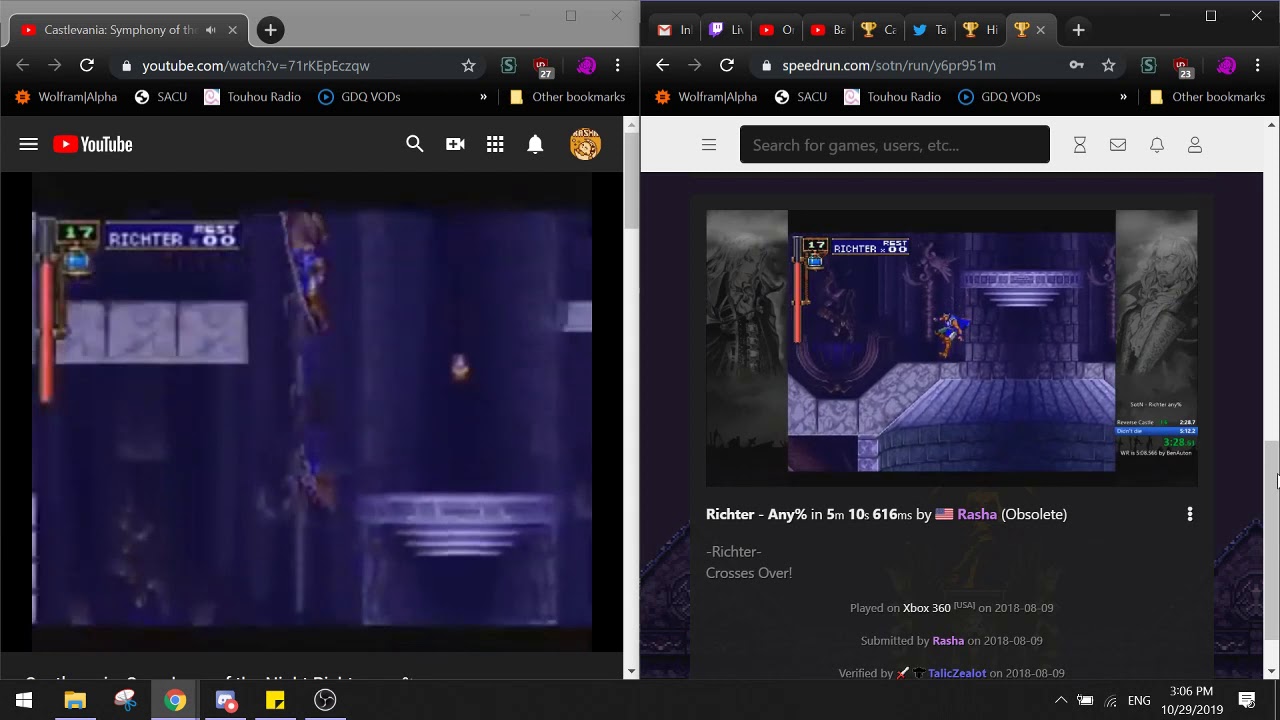Image resolution: width=1280 pixels, height=720 pixels.
Task: Switch to the second YouTube tab starting 'Ba'
Action: pos(828,30)
